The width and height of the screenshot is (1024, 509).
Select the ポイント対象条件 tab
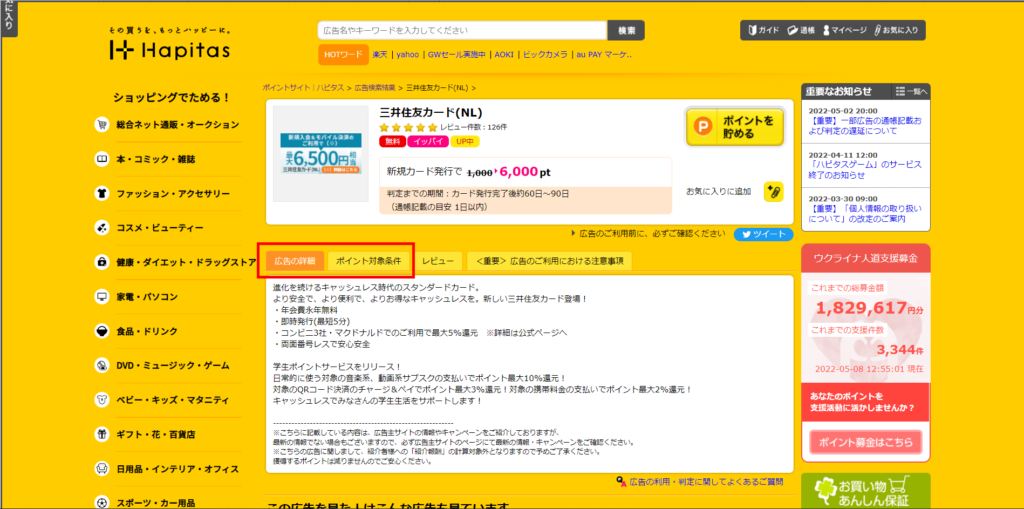[x=369, y=261]
